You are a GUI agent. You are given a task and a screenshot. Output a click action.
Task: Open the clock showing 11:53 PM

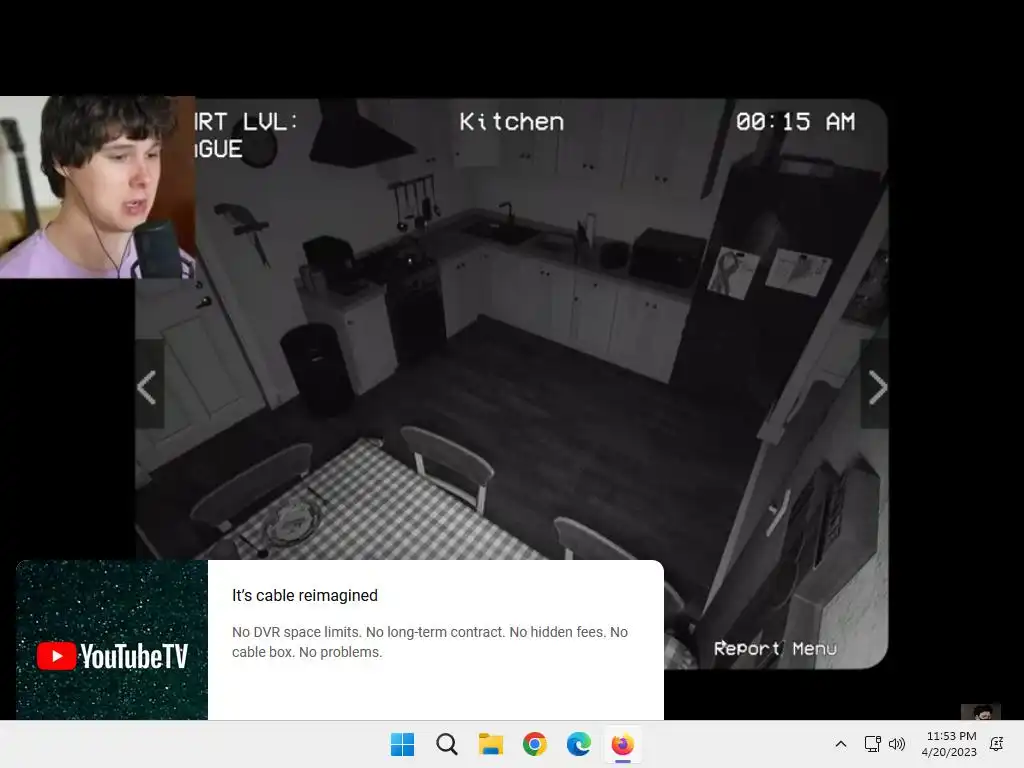coord(949,744)
